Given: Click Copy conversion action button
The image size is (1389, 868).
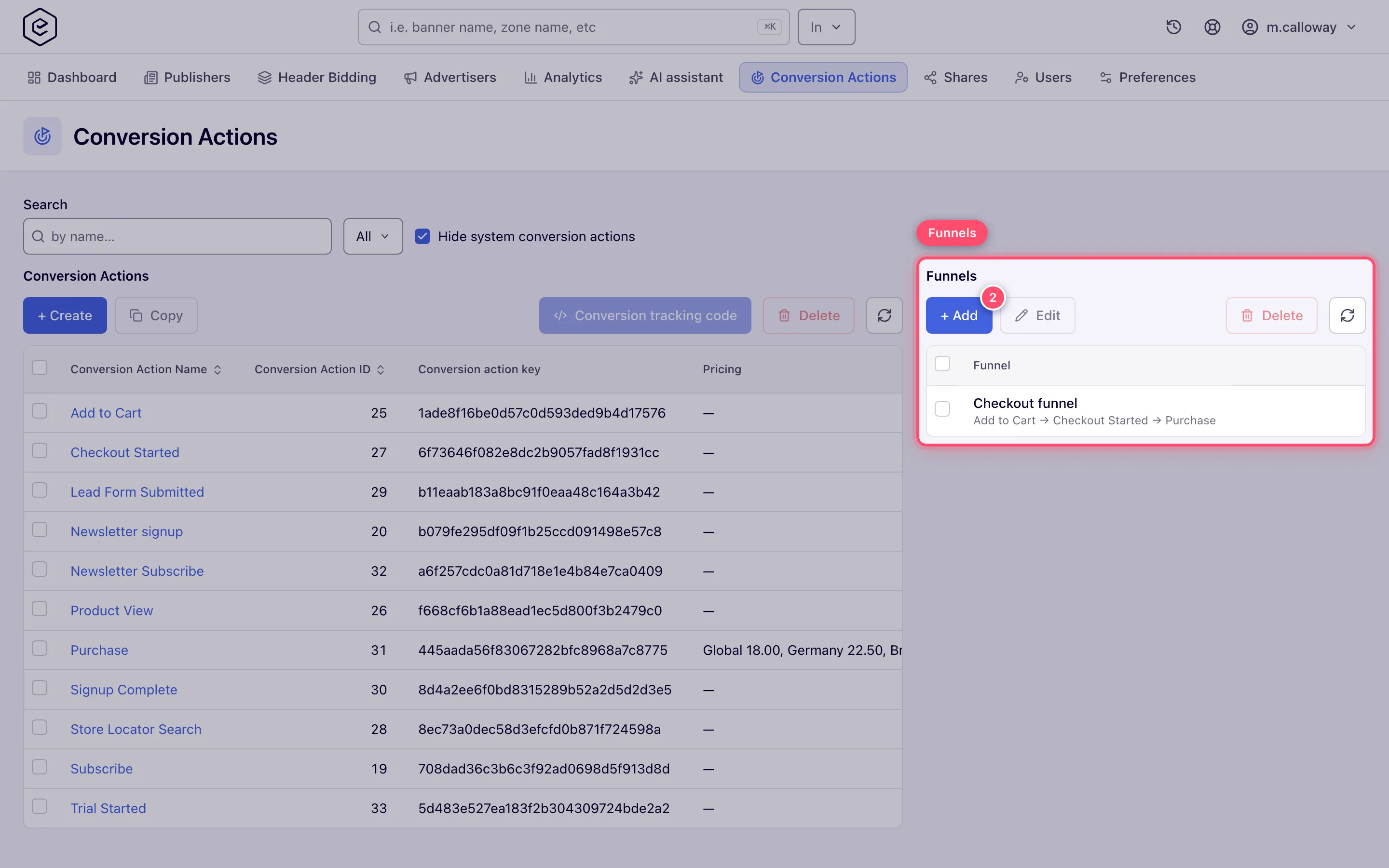Looking at the screenshot, I should [156, 315].
